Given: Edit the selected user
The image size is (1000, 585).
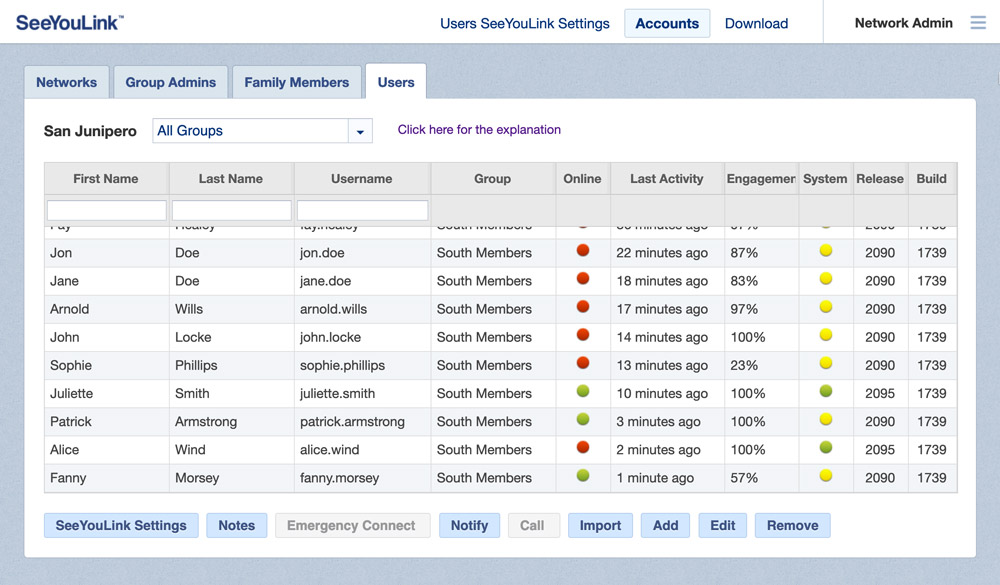Looking at the screenshot, I should click(x=723, y=526).
